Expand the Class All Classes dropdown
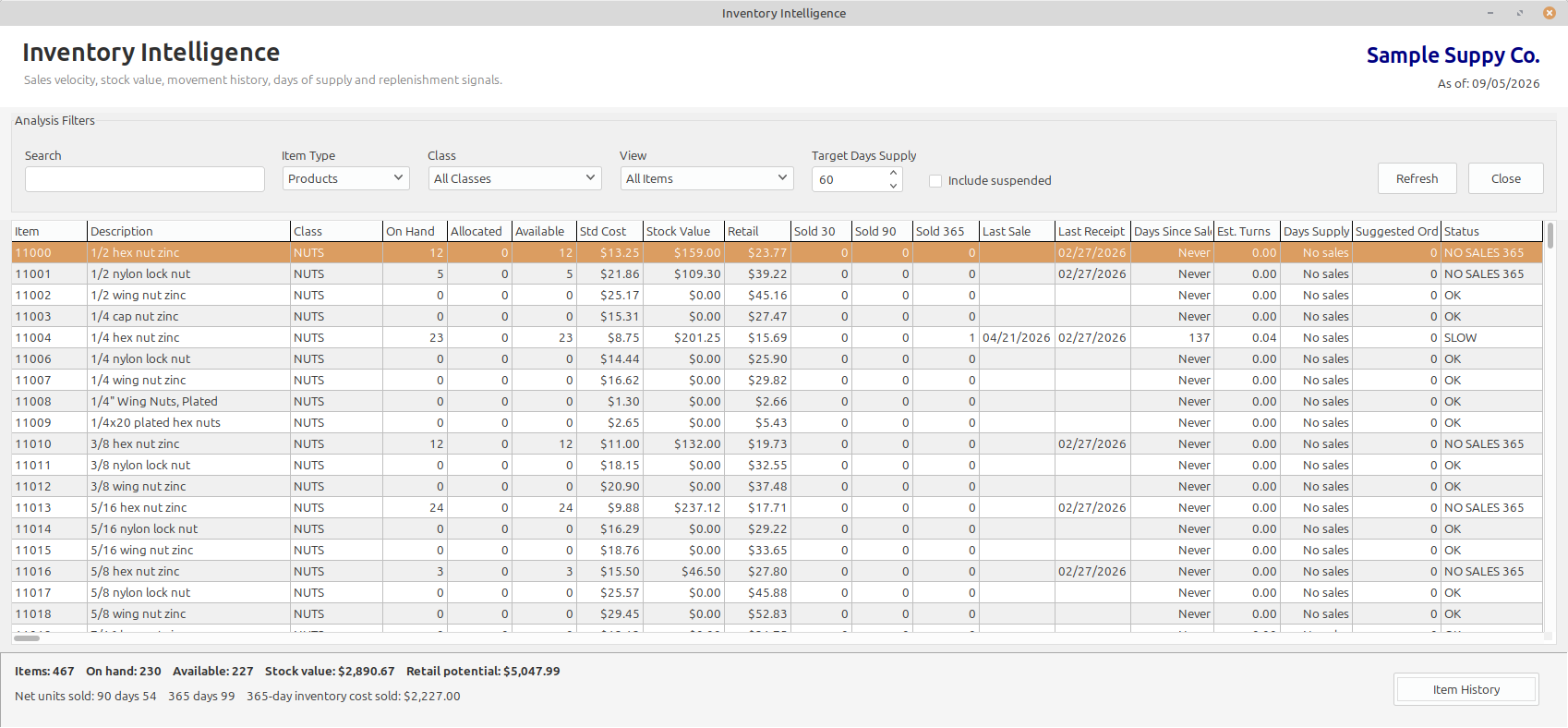 (514, 178)
